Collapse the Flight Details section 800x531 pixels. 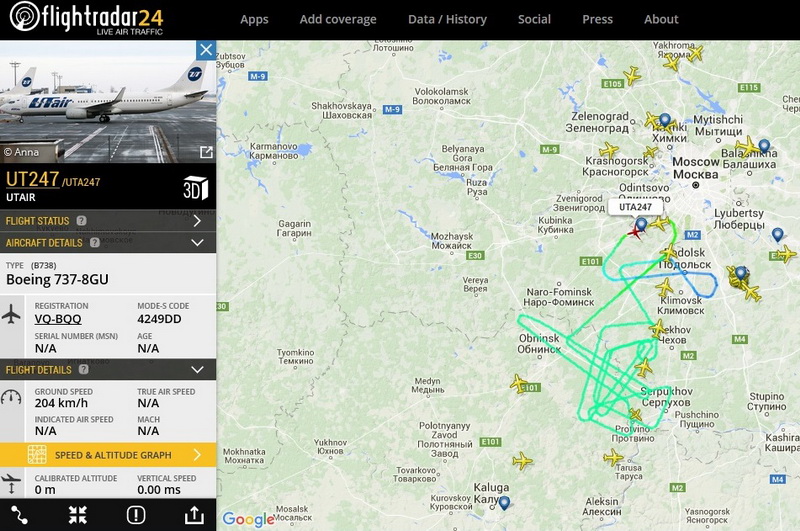(108, 369)
